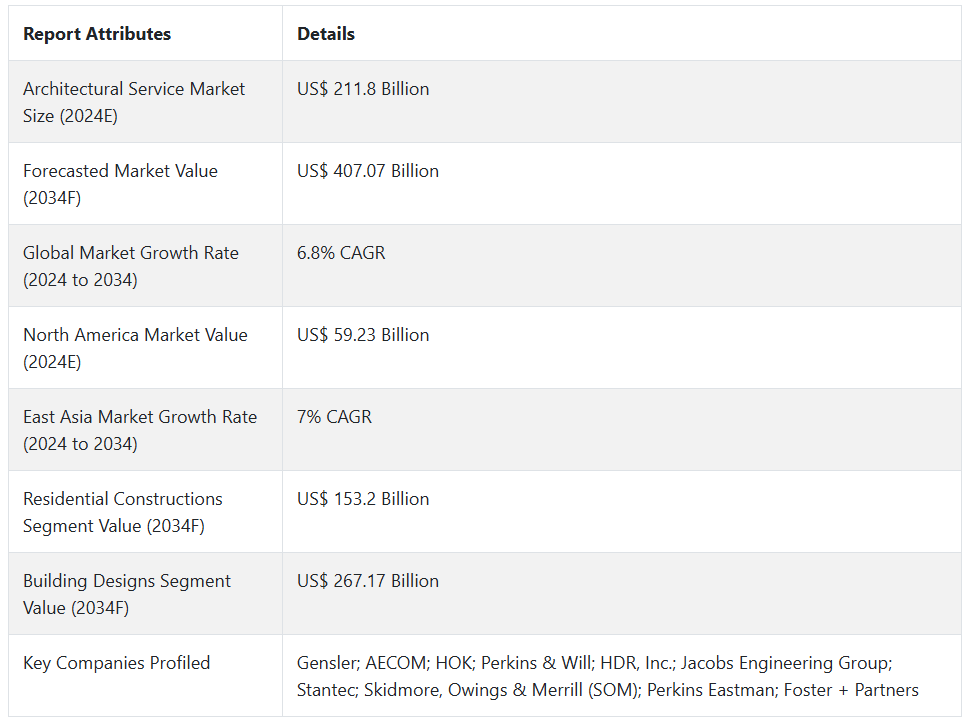Select the US$ 267.17 Billion value
971x727 pixels.
coord(368,581)
